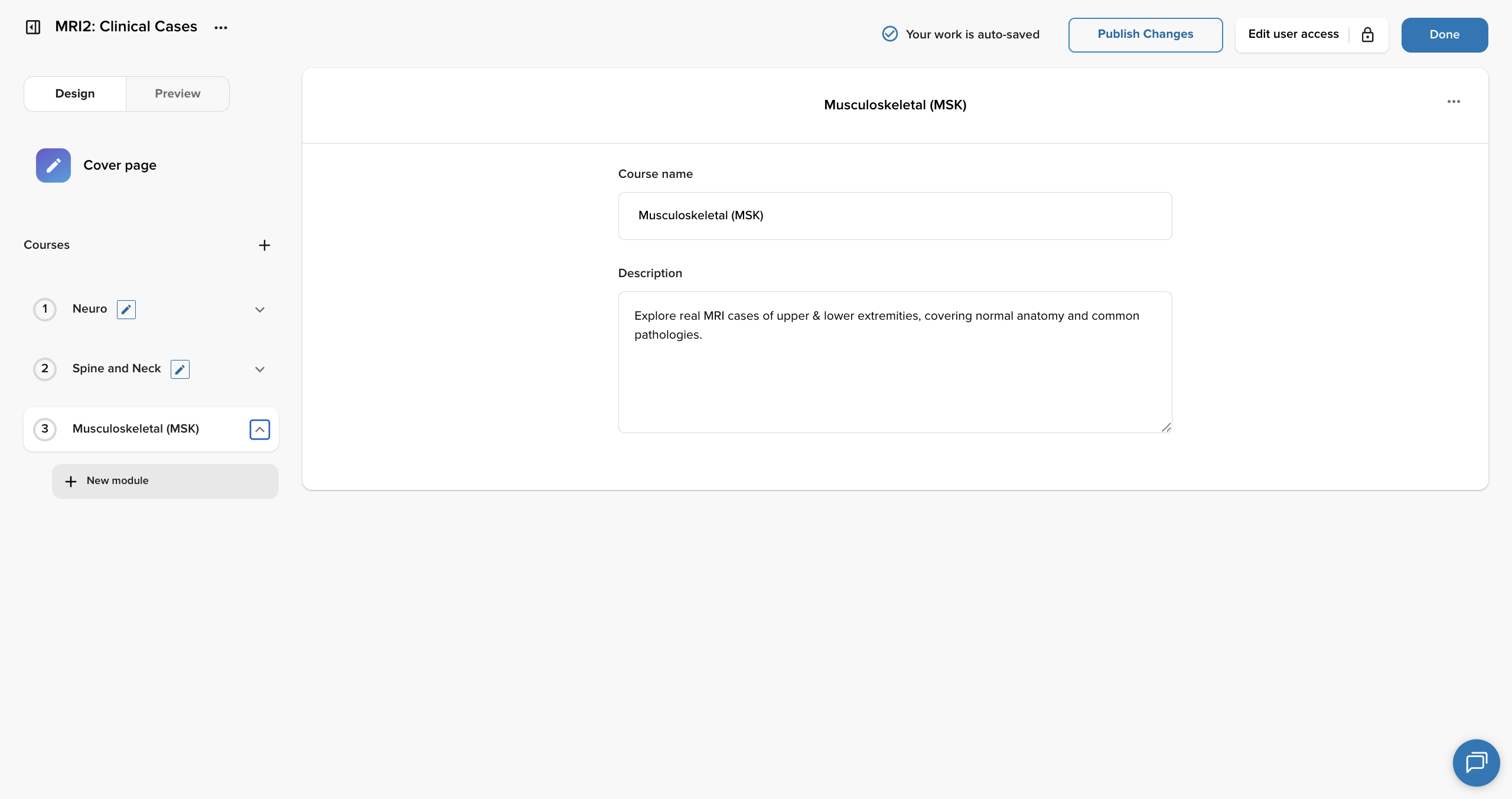Viewport: 1512px width, 799px height.
Task: Expand the Spine and Neck chevron
Action: pyautogui.click(x=260, y=369)
